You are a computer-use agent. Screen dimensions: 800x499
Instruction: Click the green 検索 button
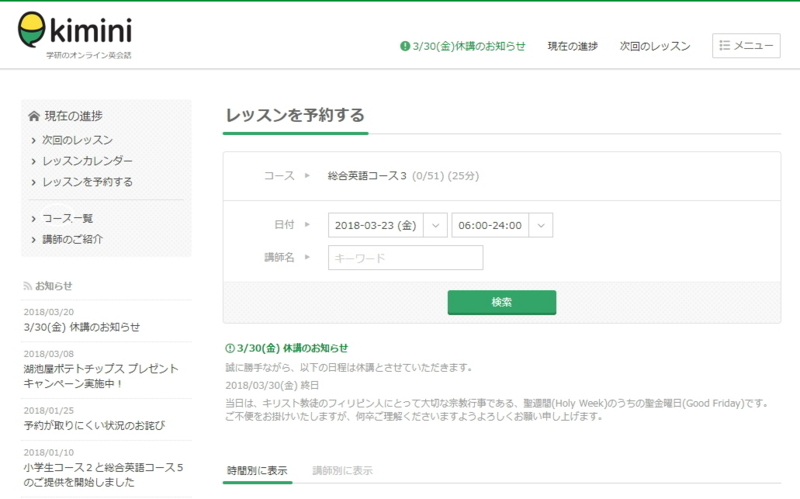502,302
